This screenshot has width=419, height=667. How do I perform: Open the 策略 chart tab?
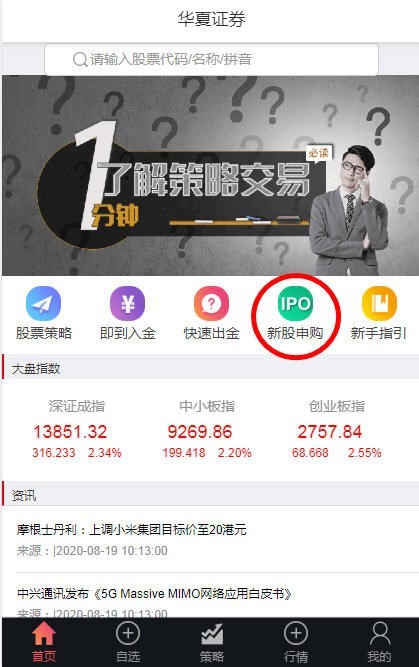[211, 642]
